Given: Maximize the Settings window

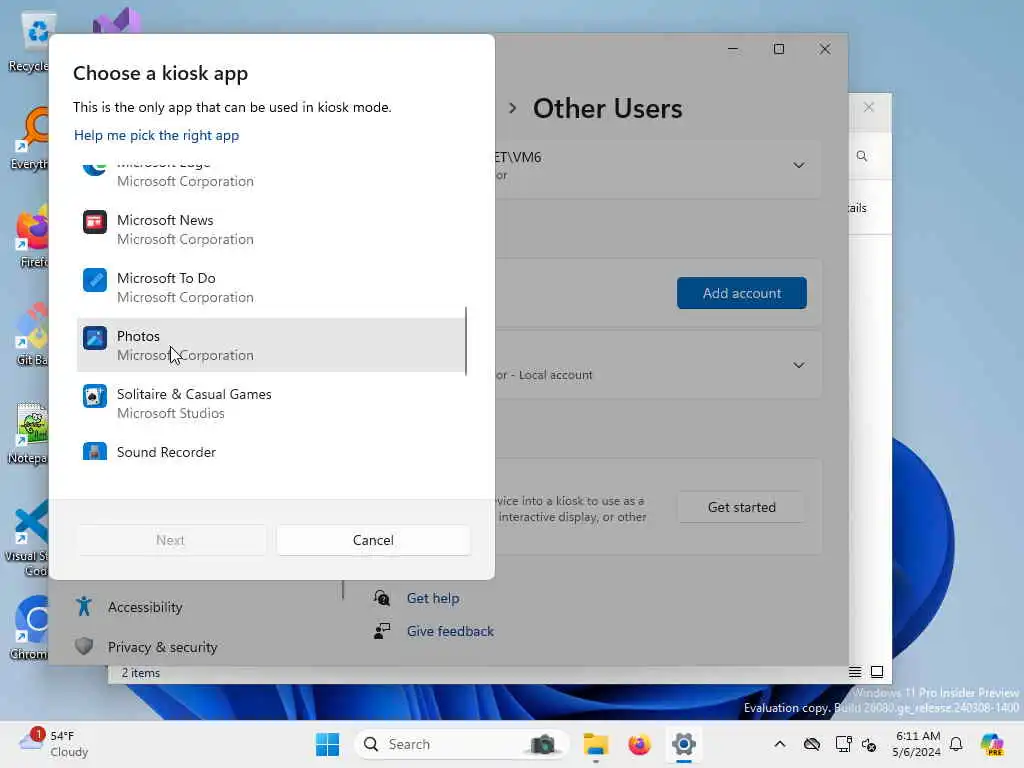Looking at the screenshot, I should coord(778,49).
